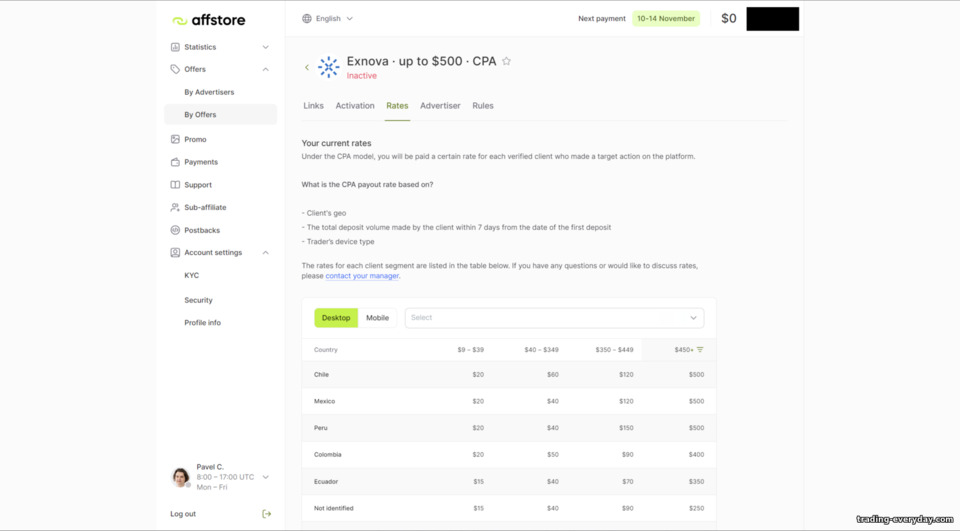Select the Rates tab
The width and height of the screenshot is (960, 531).
tap(397, 106)
